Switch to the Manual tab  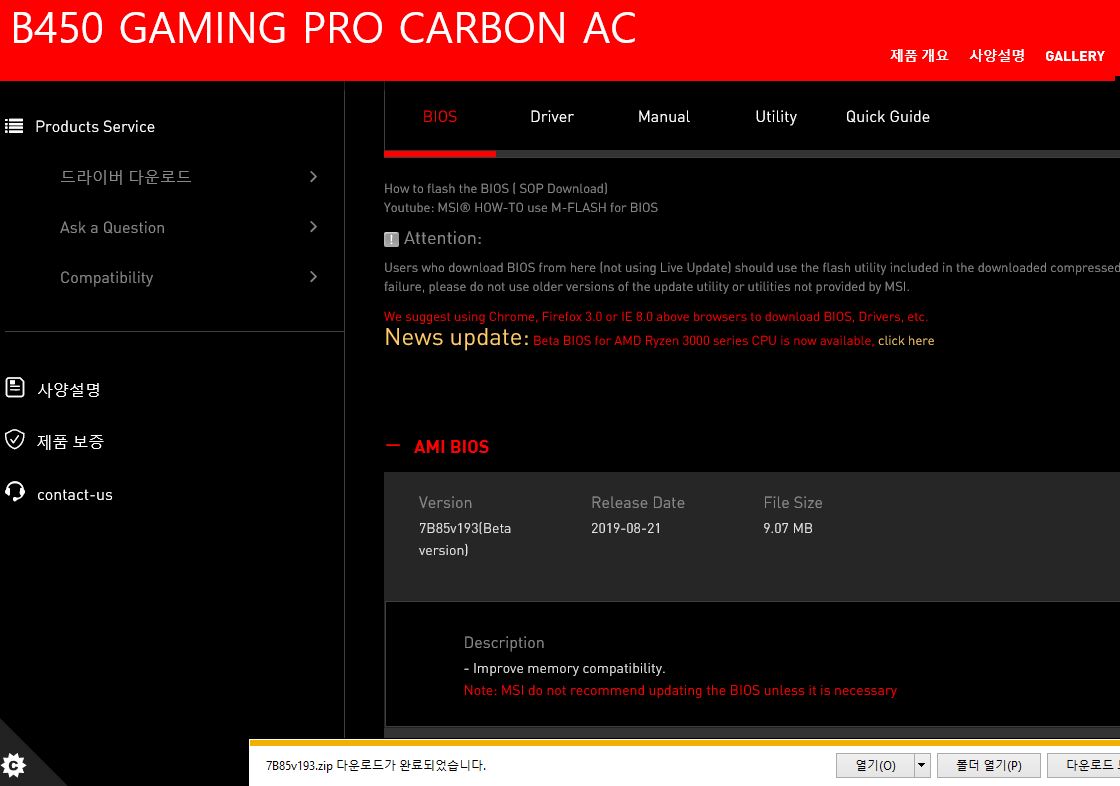pyautogui.click(x=664, y=116)
